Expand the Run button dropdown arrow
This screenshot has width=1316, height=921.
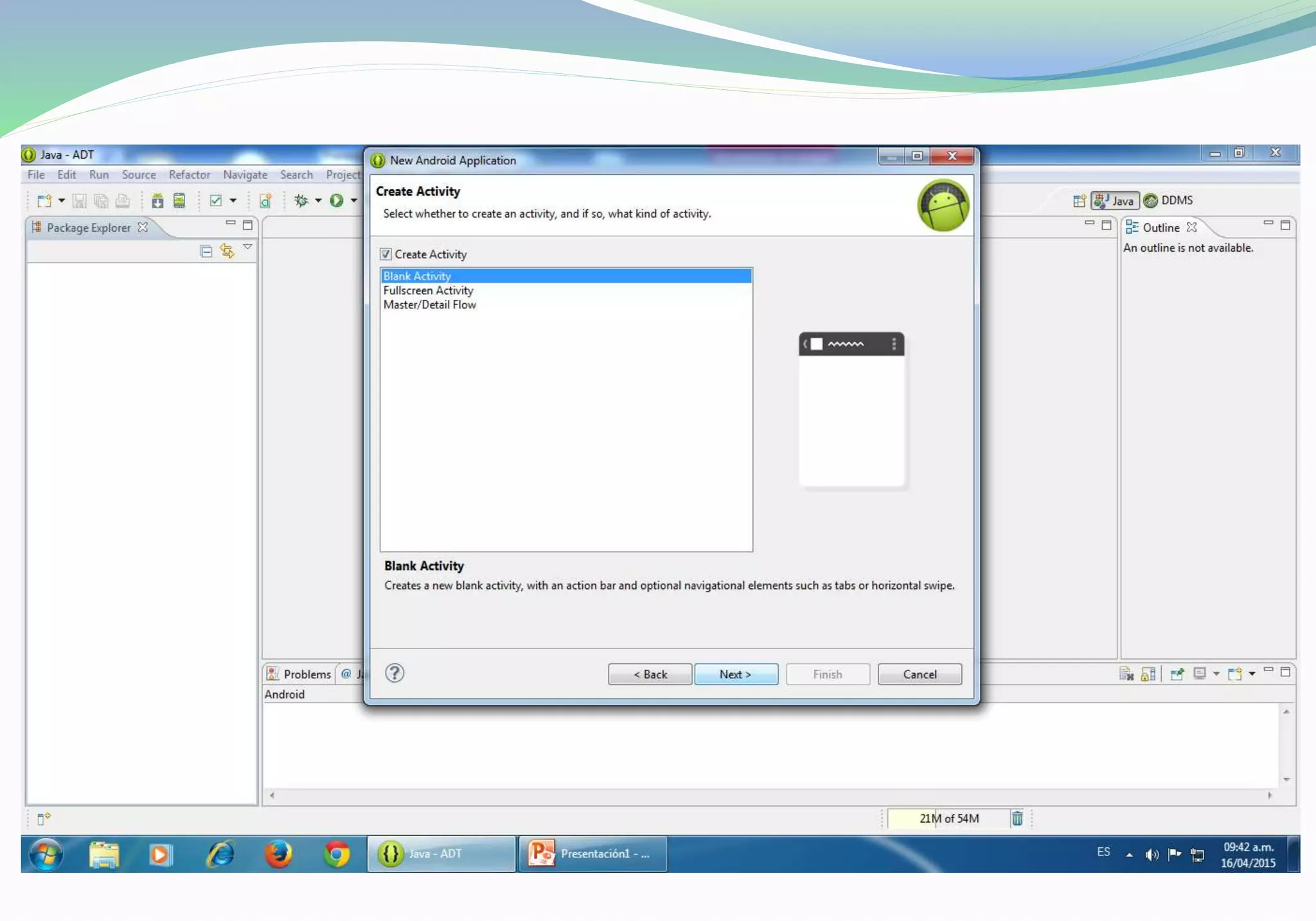[x=354, y=201]
